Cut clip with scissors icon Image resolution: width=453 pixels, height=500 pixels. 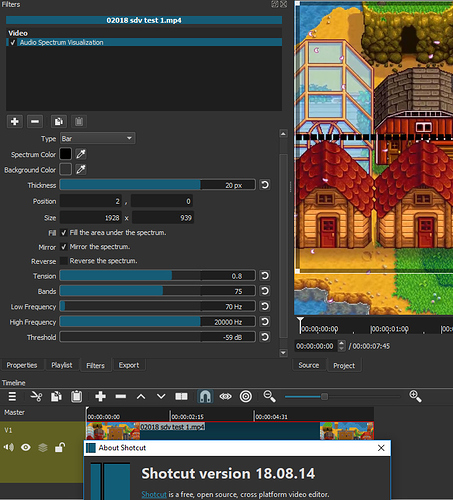pyautogui.click(x=36, y=397)
